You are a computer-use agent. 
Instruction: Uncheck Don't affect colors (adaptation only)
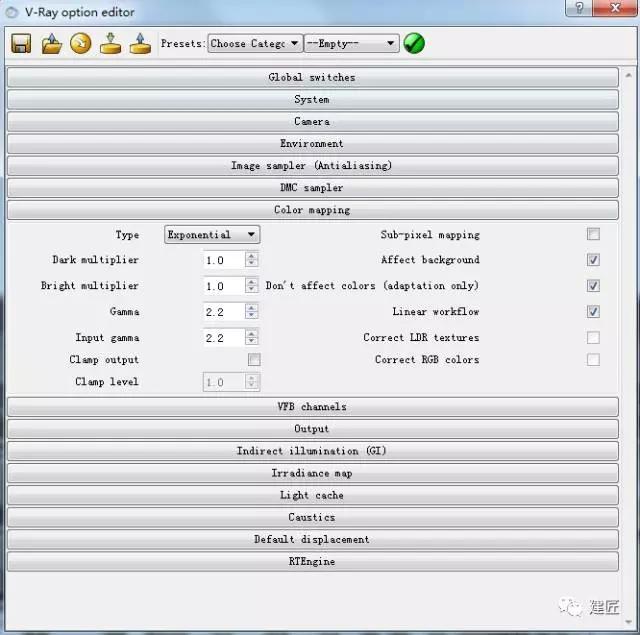point(593,286)
